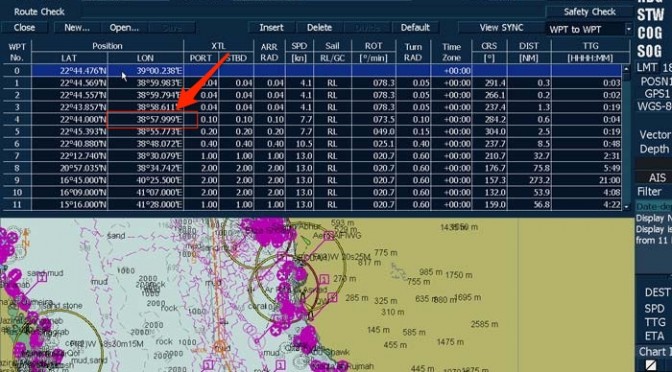Click Open... to load a route
Viewport: 672px width, 372px height.
(124, 28)
